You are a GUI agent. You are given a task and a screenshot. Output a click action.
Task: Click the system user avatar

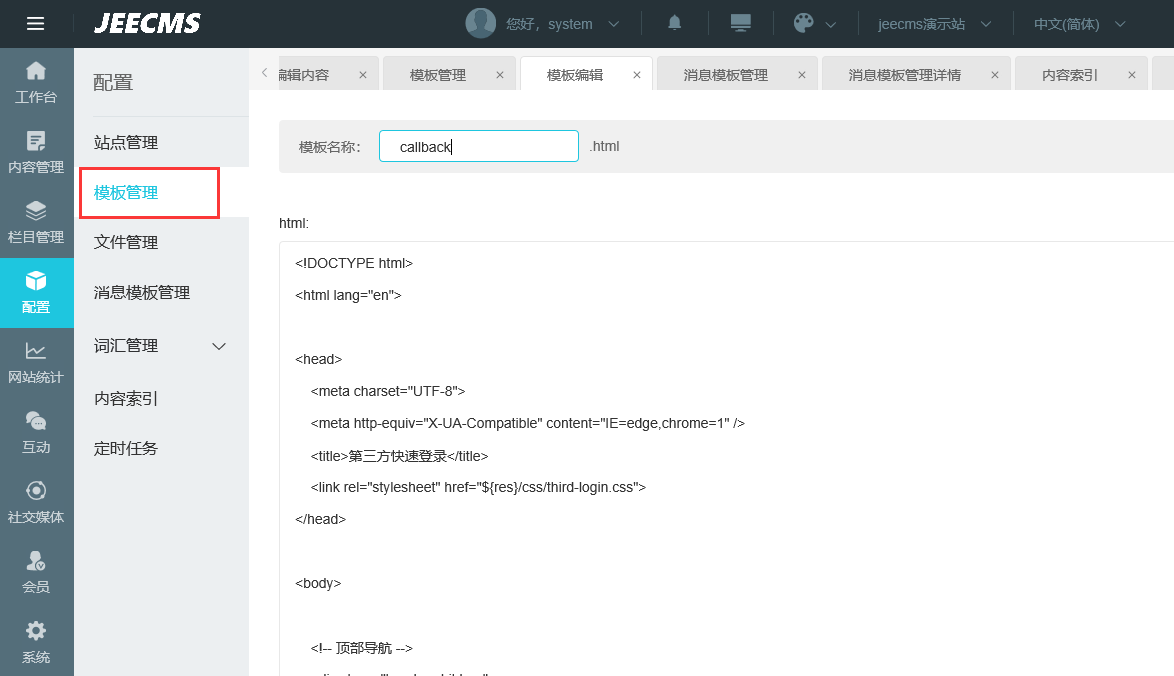coord(481,23)
